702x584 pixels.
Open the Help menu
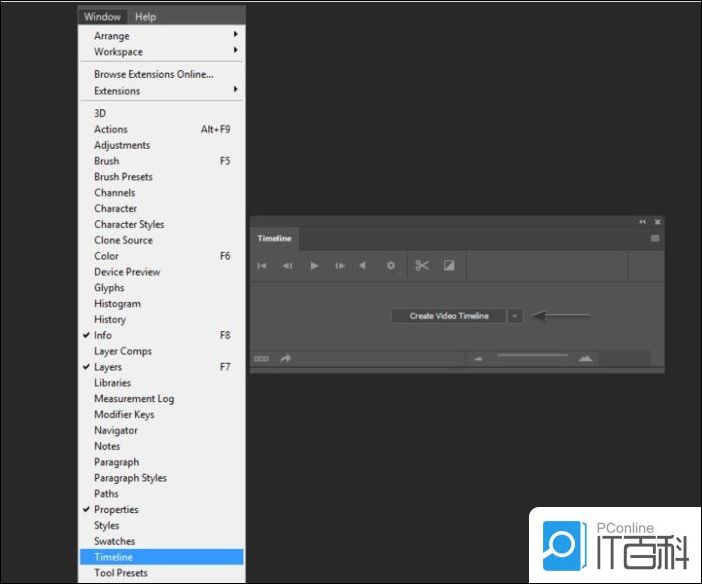(x=146, y=17)
